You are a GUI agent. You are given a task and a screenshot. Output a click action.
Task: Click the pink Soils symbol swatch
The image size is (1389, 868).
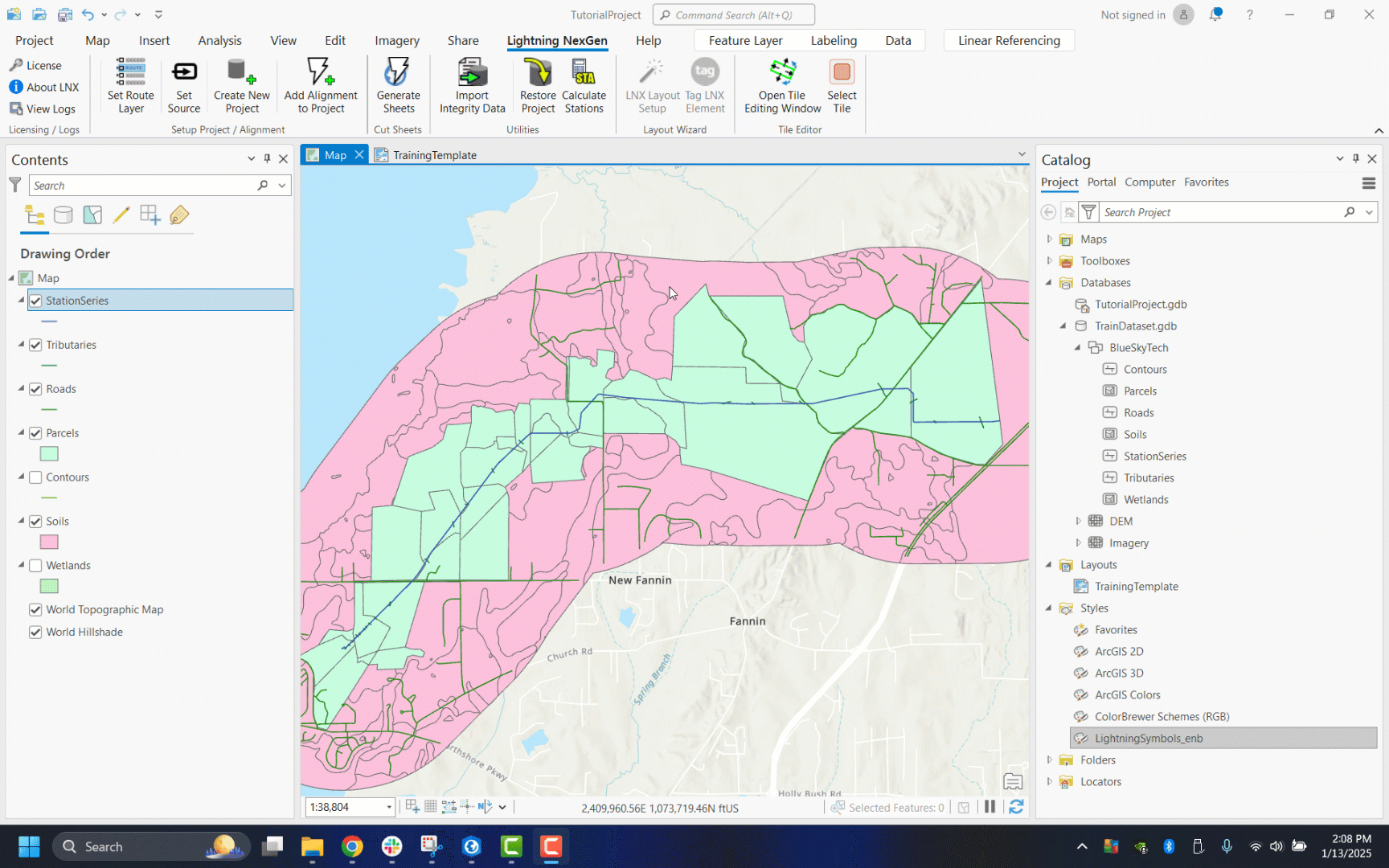49,542
